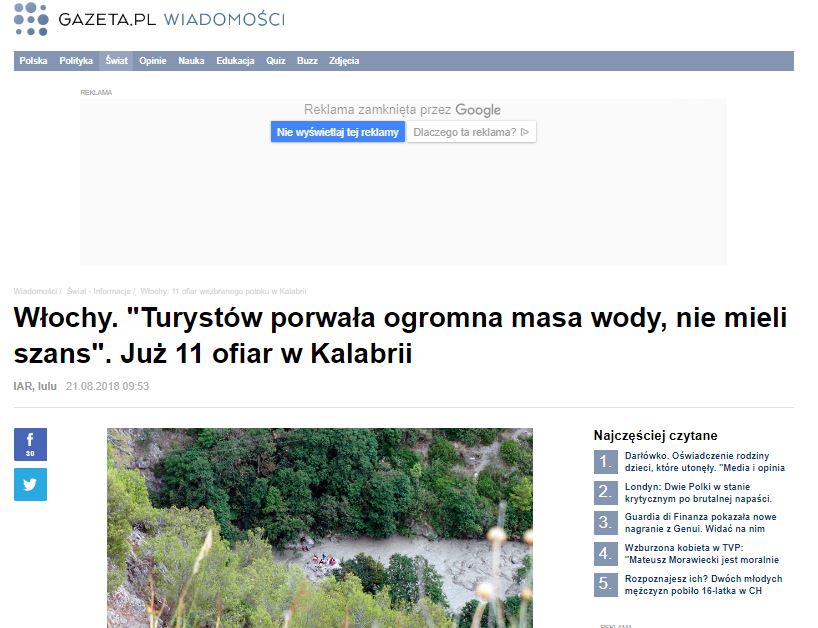818x628 pixels.
Task: Click 'Nie wyświetlaj tej reklamy' button
Action: pyautogui.click(x=338, y=132)
